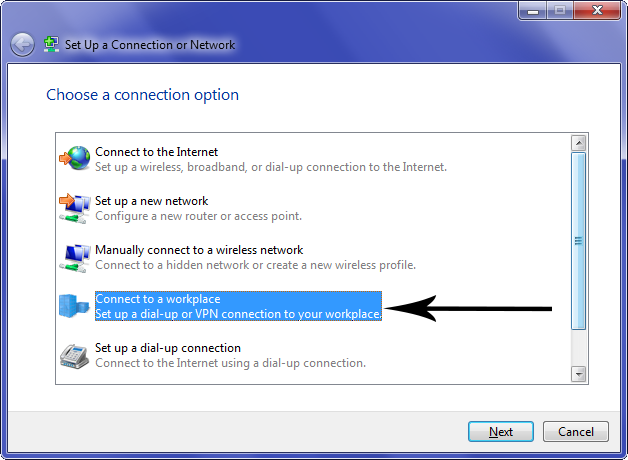Click the workplace building icon

pyautogui.click(x=74, y=306)
